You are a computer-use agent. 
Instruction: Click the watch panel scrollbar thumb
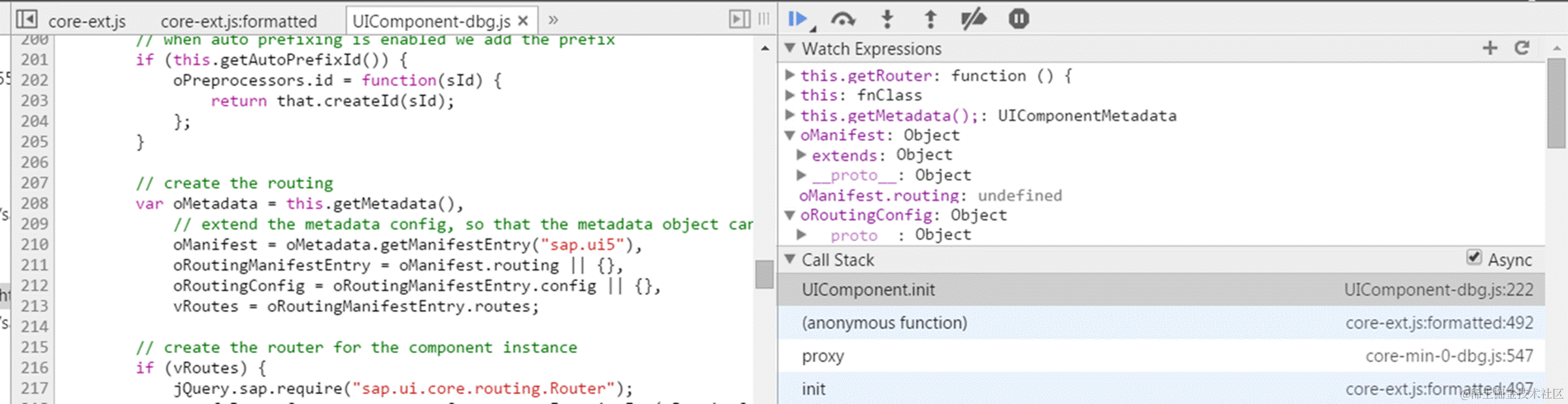[1556, 103]
